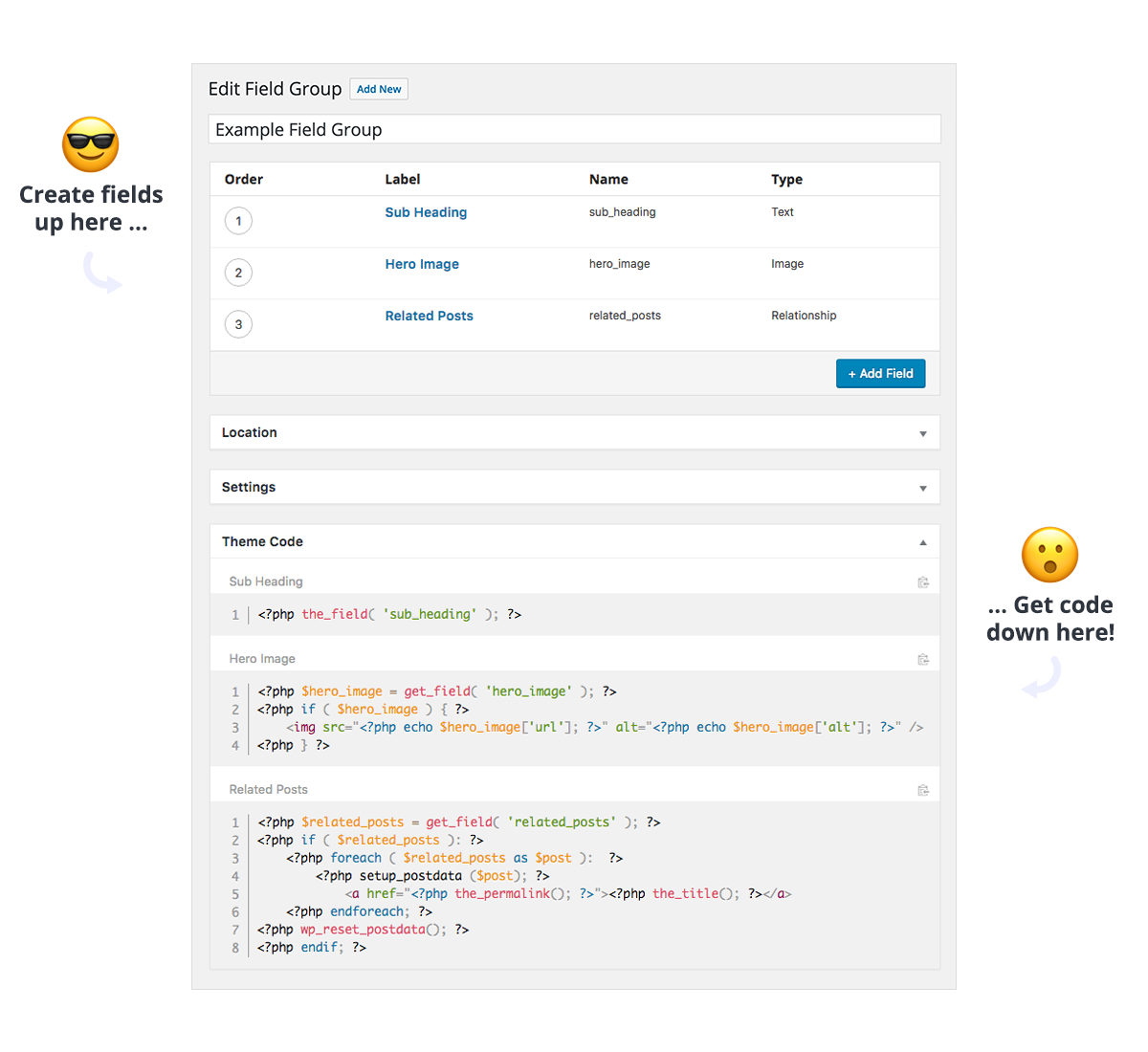Image resolution: width=1148 pixels, height=1052 pixels.
Task: Open the Hero Image field
Action: pyautogui.click(x=422, y=264)
